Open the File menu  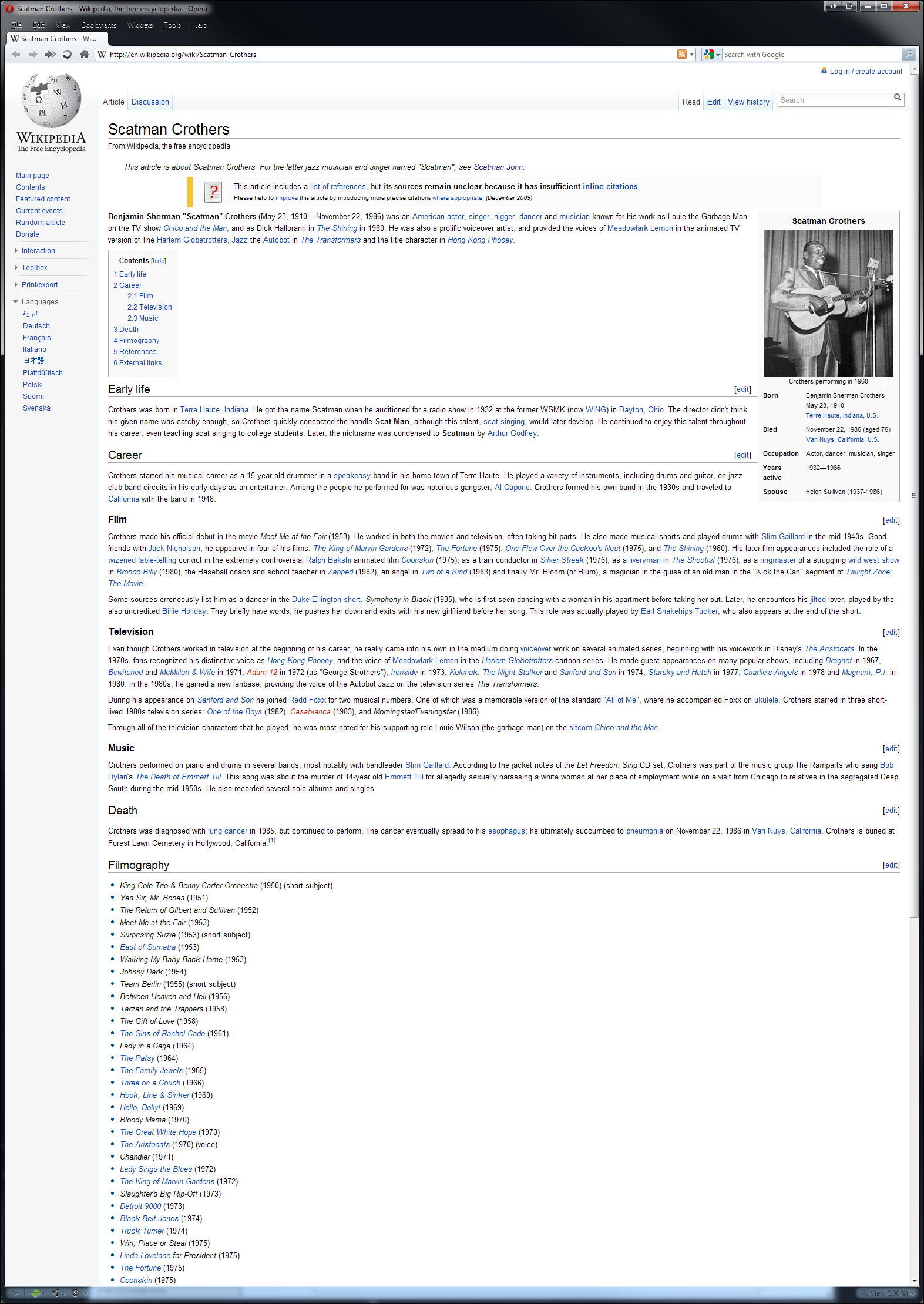pos(16,25)
